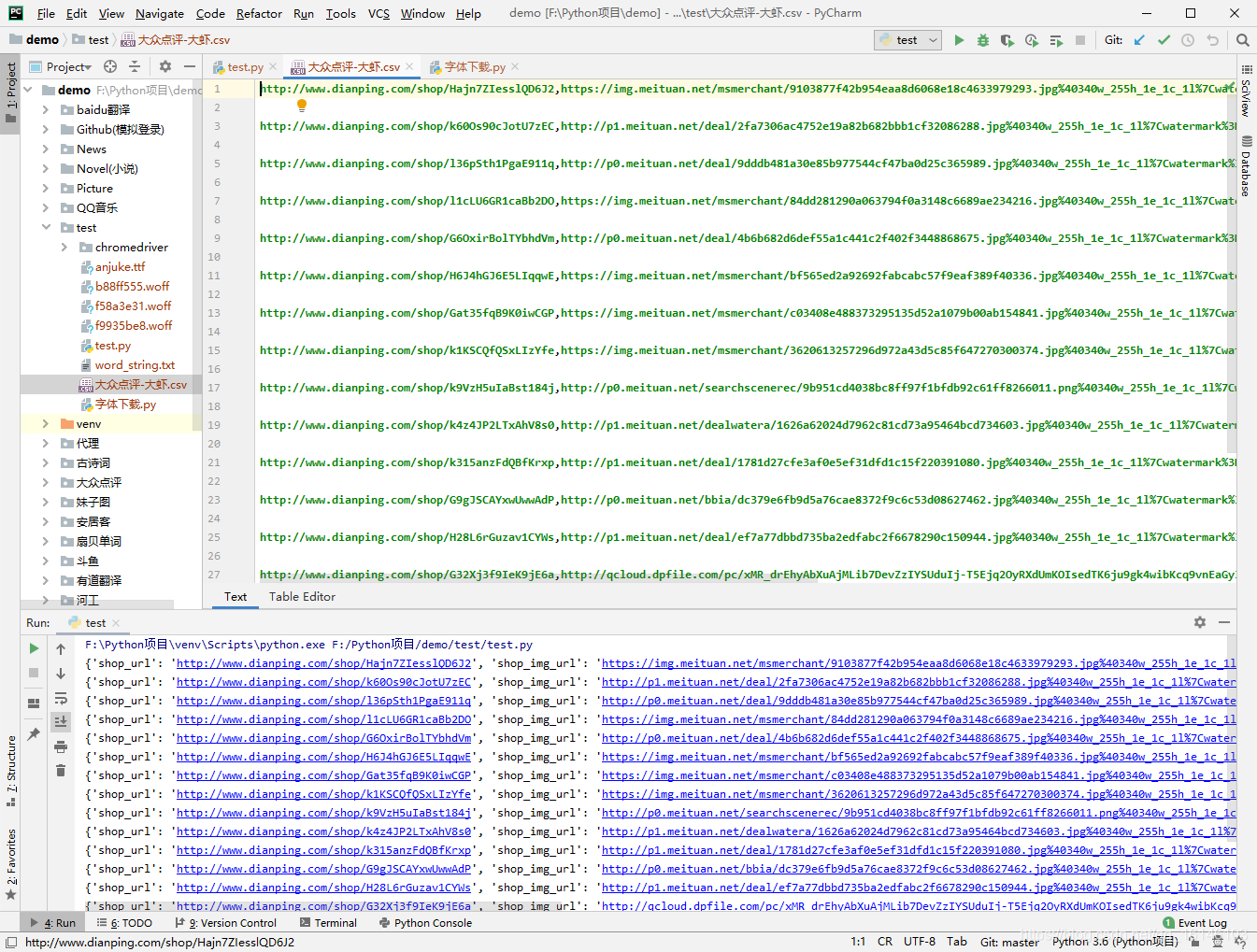1257x952 pixels.
Task: Open Hajn7ZIesslQD6J2 shop link in console
Action: [x=323, y=663]
